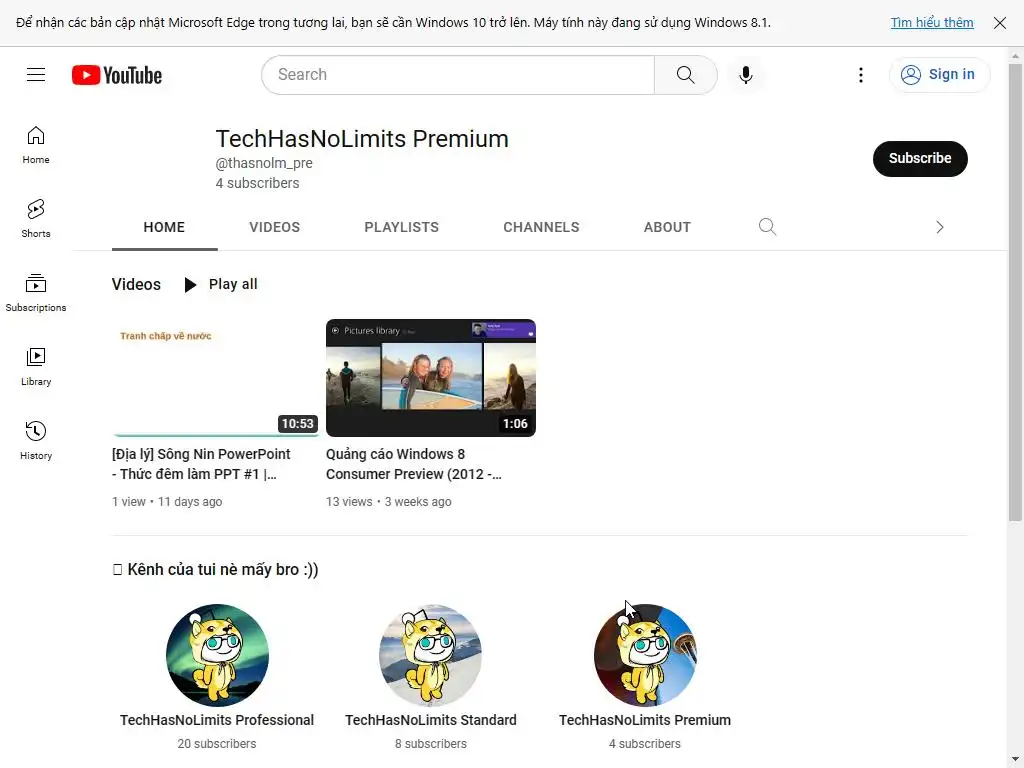Click 'Quảng cáo Windows 8 Consumer Preview' title
This screenshot has height=768, width=1024.
click(413, 464)
